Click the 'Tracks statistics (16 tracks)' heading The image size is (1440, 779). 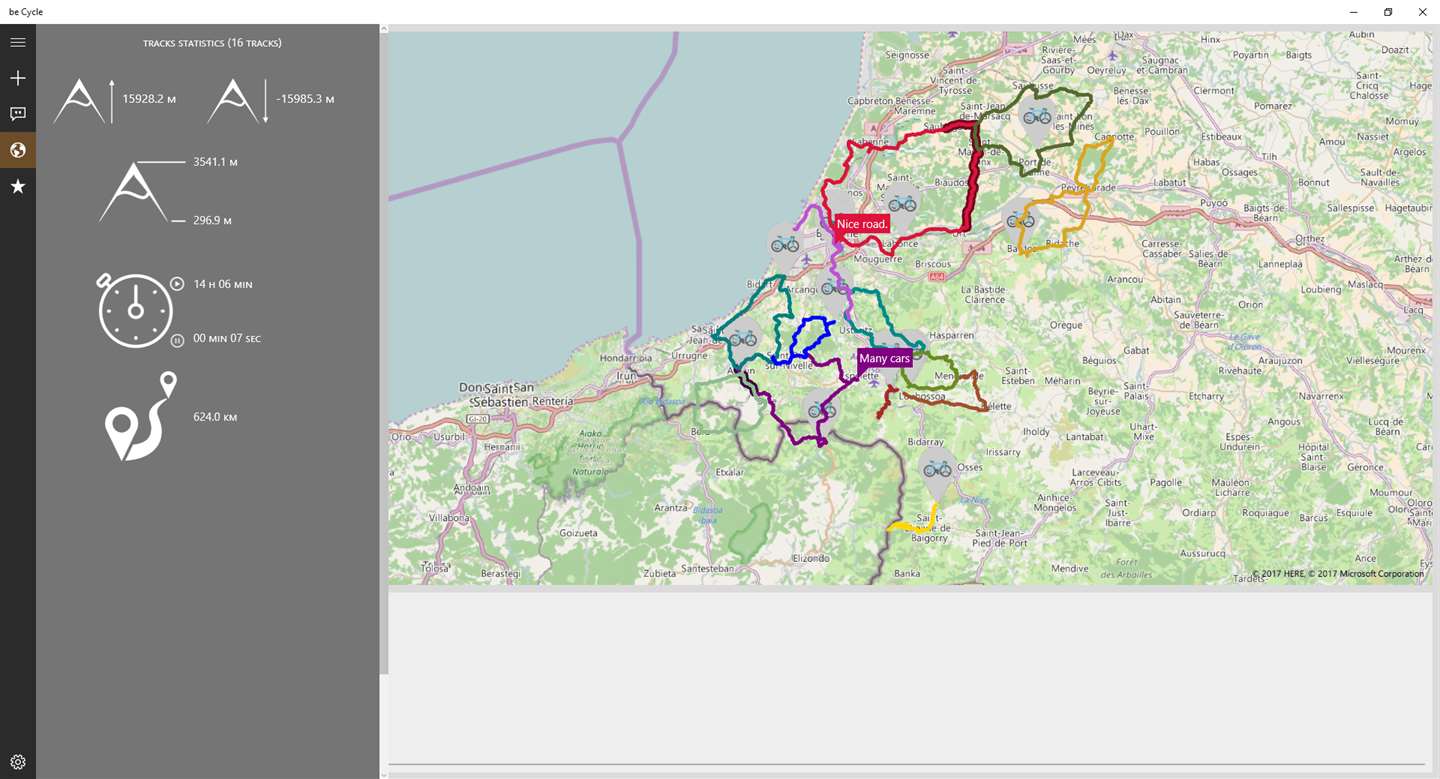(212, 43)
